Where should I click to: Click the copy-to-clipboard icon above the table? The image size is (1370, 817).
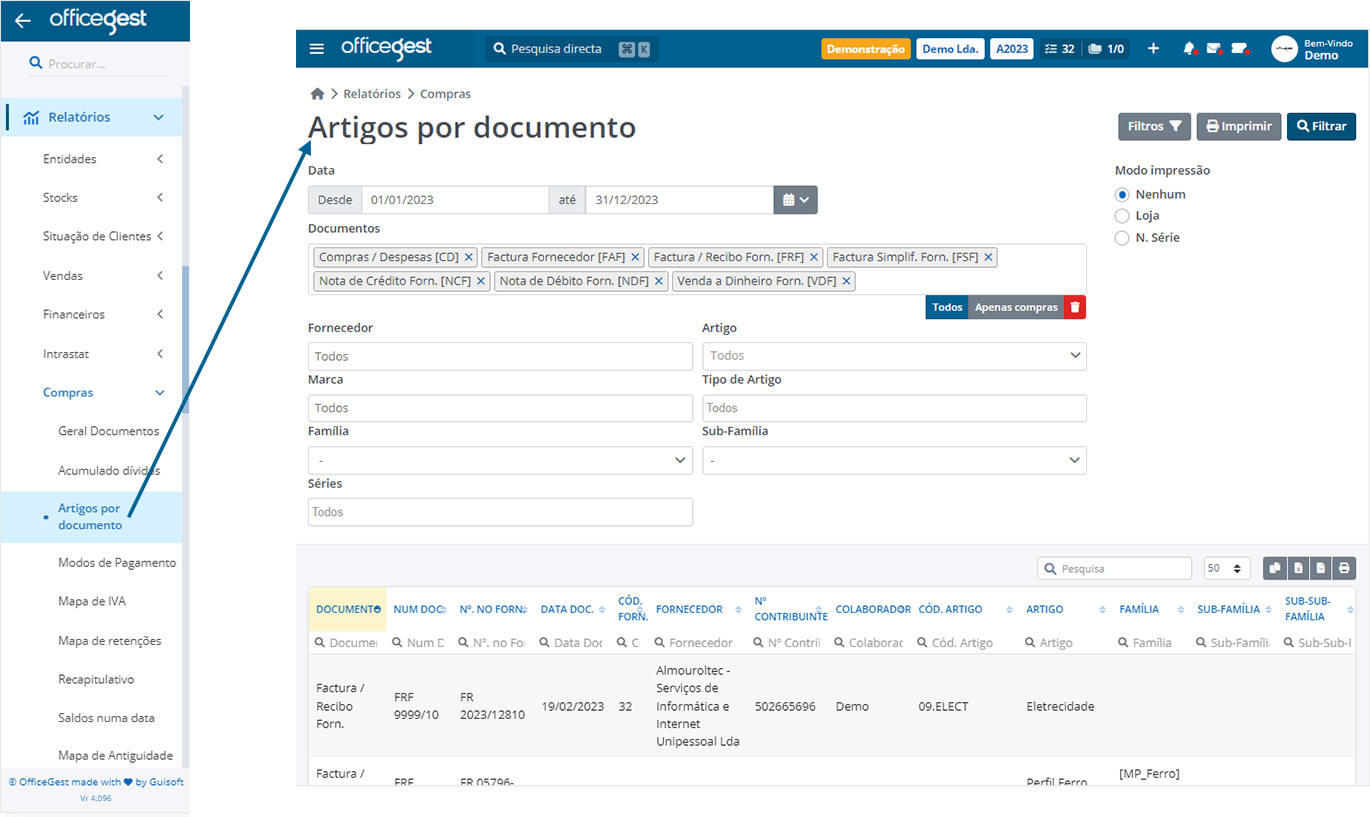1275,568
